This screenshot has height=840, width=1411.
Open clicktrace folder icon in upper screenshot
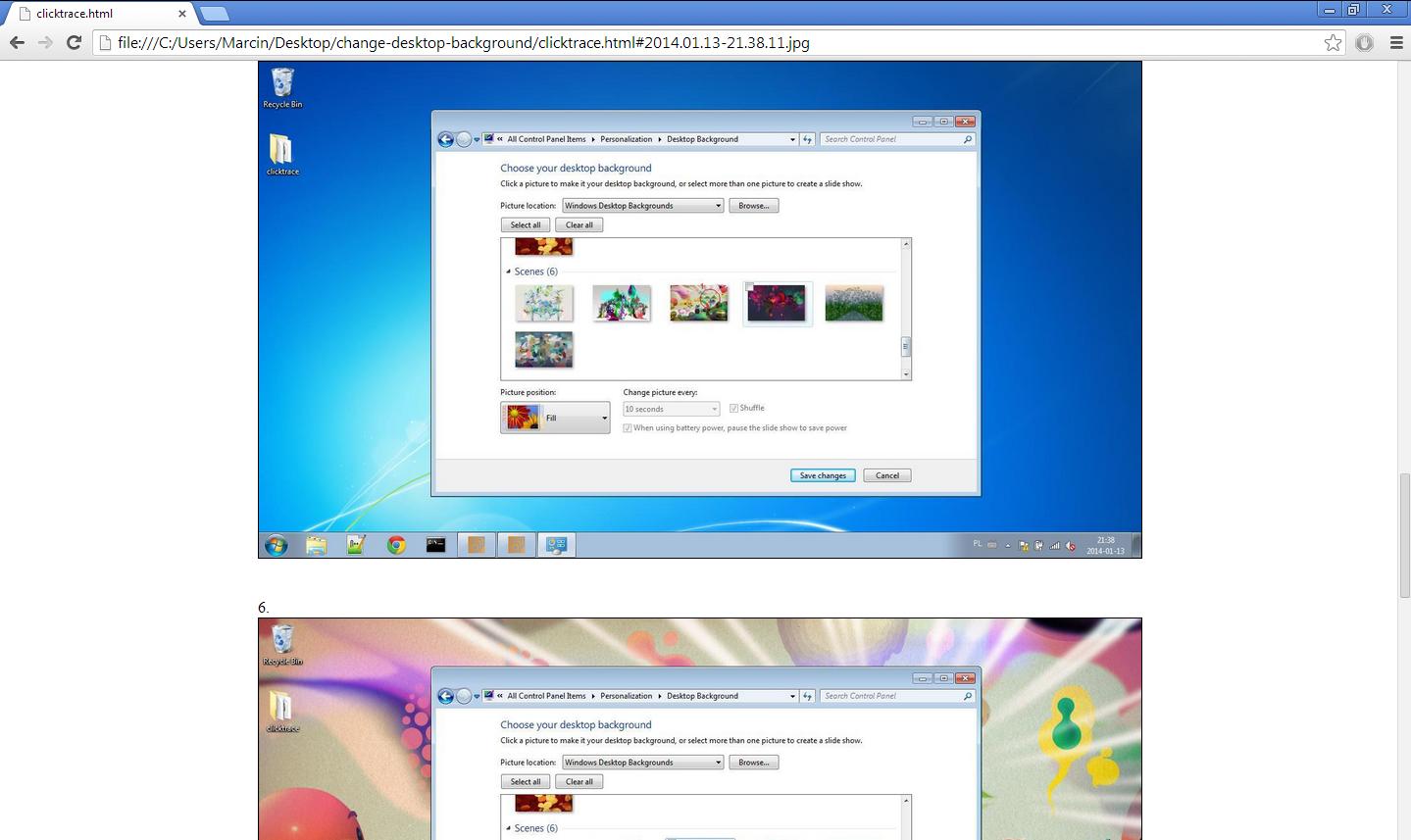click(282, 155)
